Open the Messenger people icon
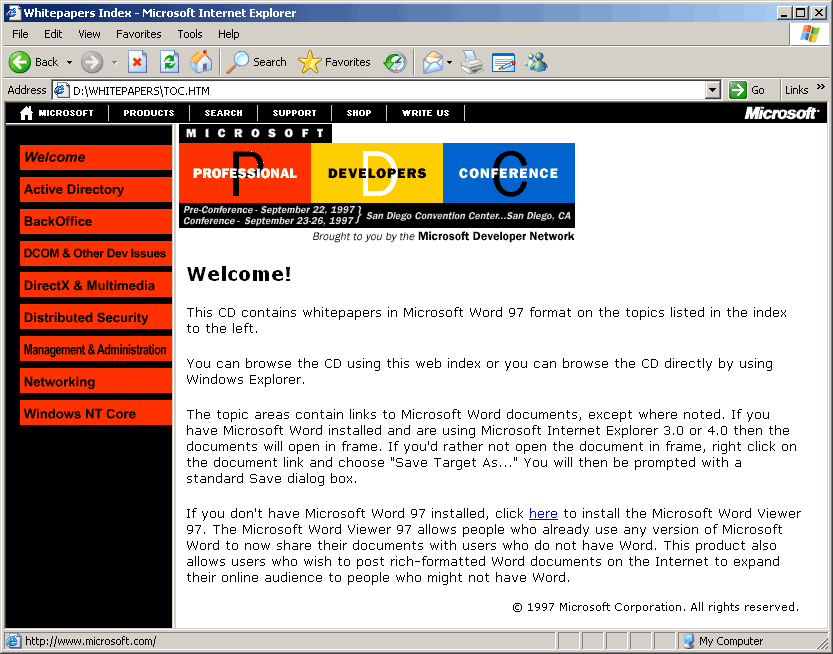This screenshot has width=833, height=654. click(x=536, y=62)
